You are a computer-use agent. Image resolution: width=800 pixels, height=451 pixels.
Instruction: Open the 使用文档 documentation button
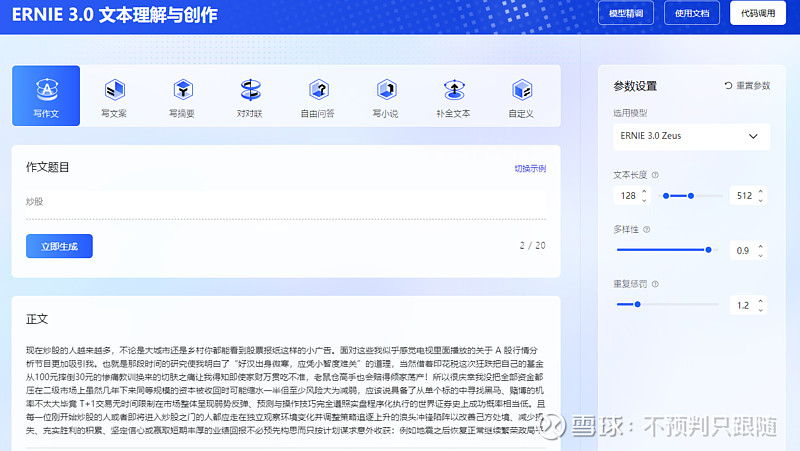[x=692, y=13]
